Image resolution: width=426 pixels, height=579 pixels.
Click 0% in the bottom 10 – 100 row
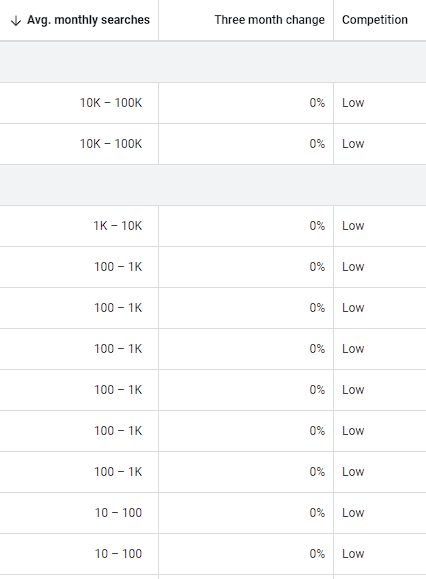point(317,554)
